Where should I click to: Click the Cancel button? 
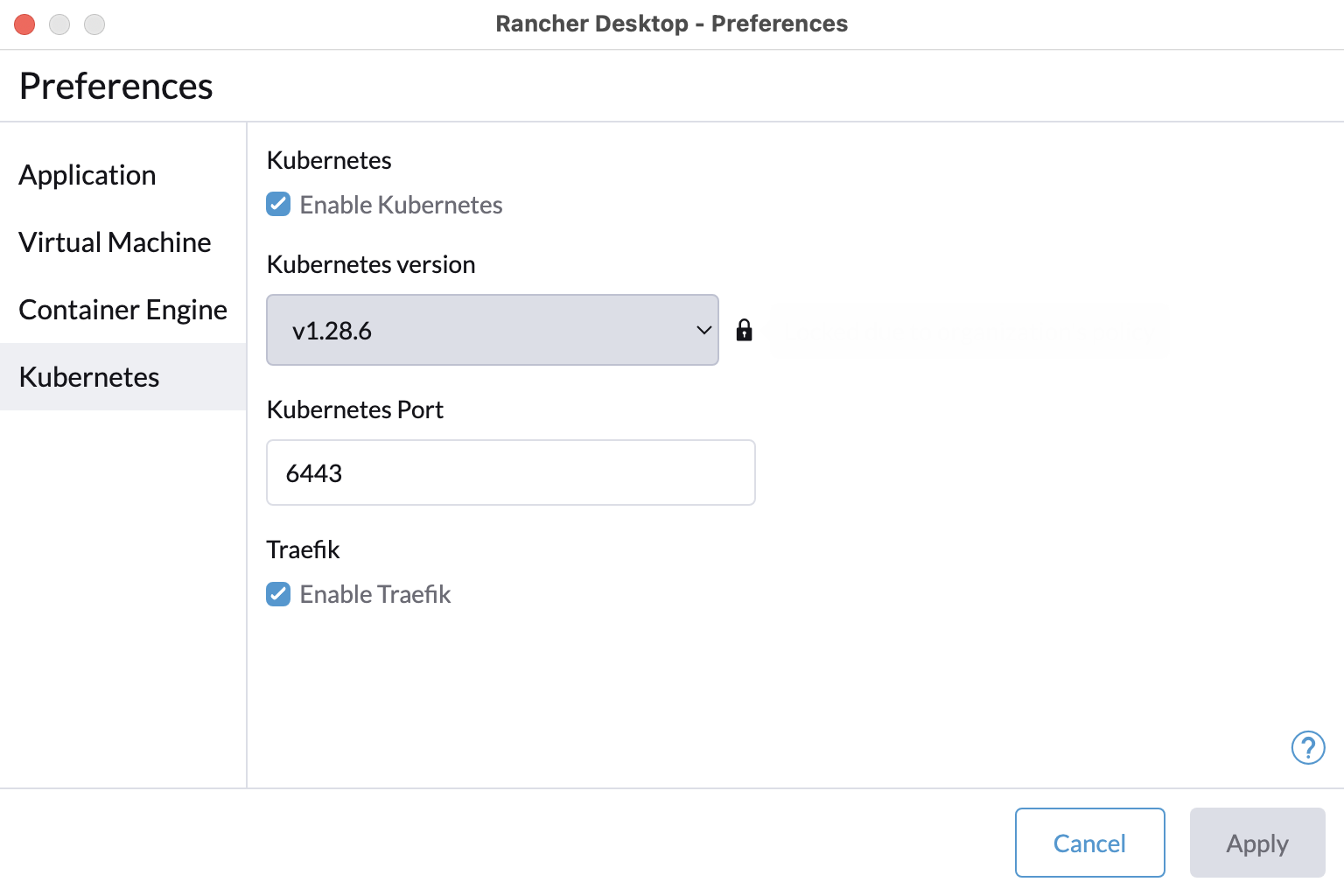[1089, 843]
